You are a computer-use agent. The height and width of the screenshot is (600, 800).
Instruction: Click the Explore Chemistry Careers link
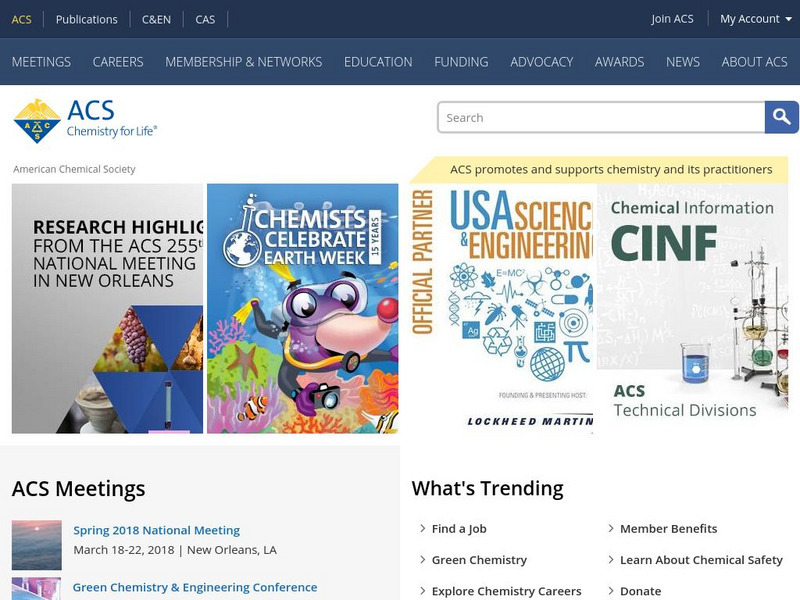pyautogui.click(x=507, y=591)
